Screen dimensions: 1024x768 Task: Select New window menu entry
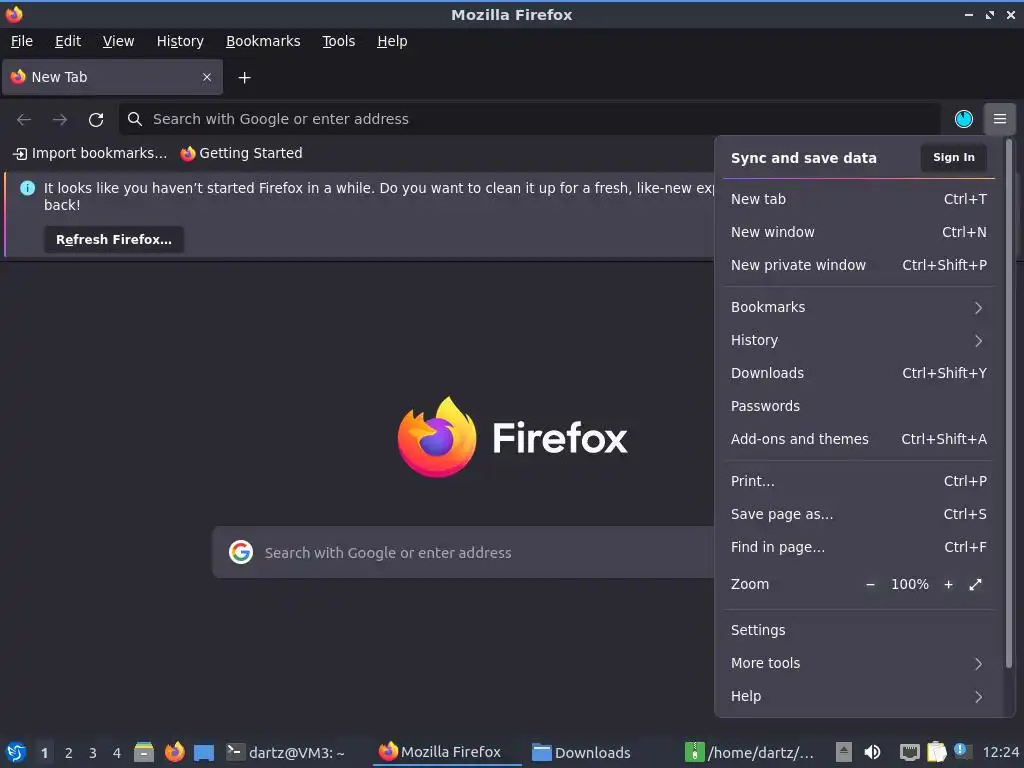pos(859,232)
